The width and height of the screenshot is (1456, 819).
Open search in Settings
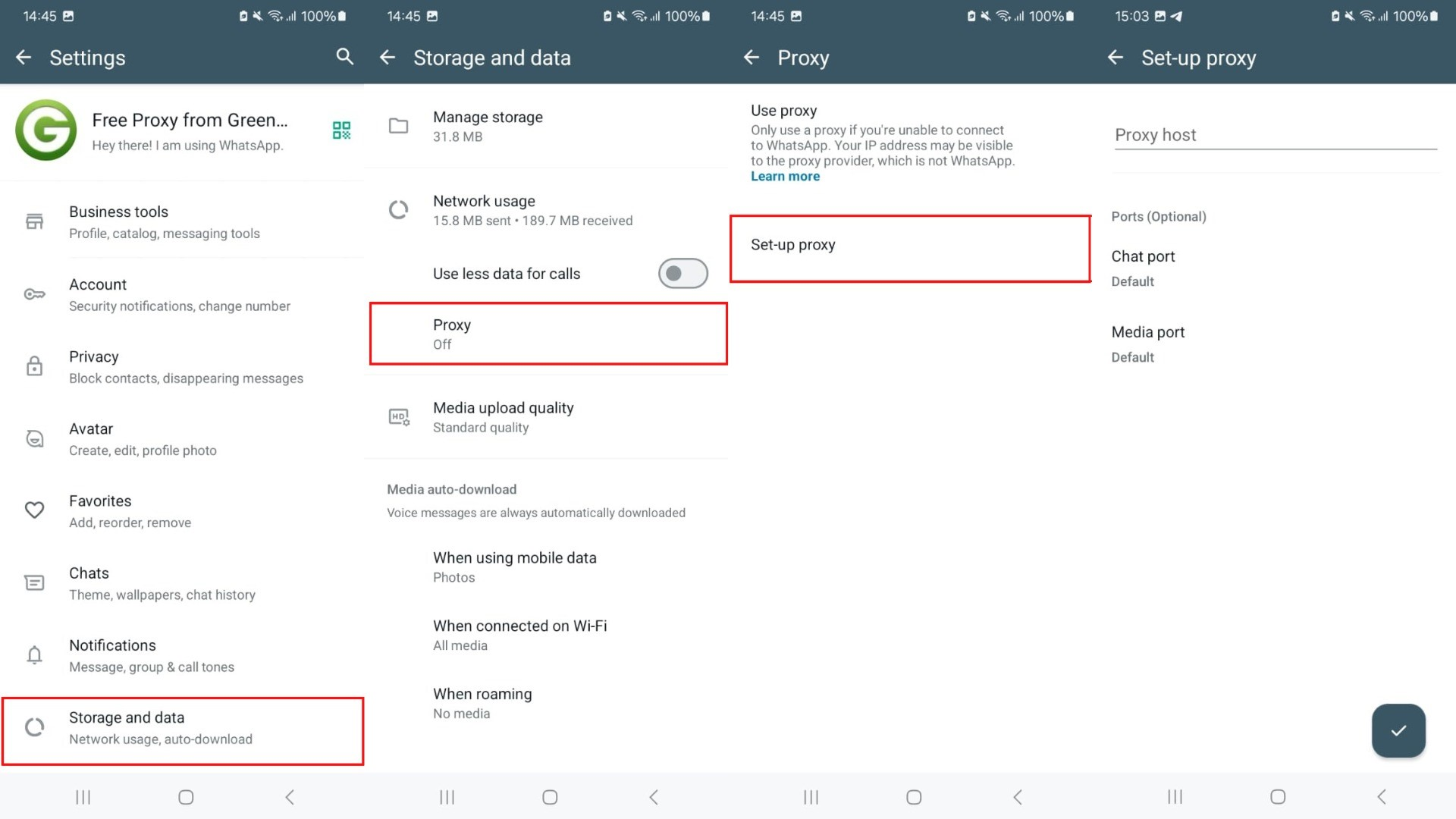345,57
